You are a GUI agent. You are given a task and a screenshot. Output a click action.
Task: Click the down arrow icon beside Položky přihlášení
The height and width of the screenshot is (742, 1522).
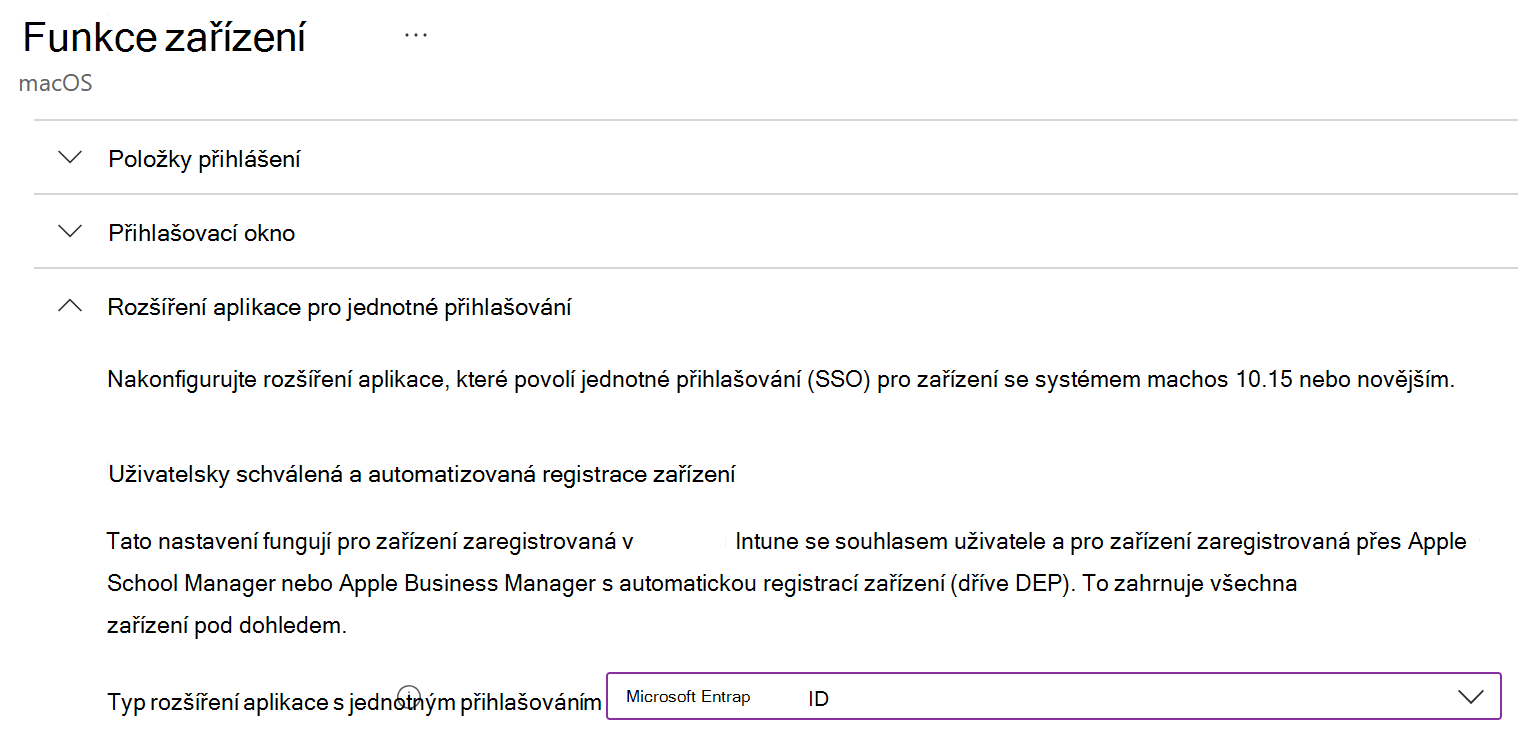click(68, 157)
